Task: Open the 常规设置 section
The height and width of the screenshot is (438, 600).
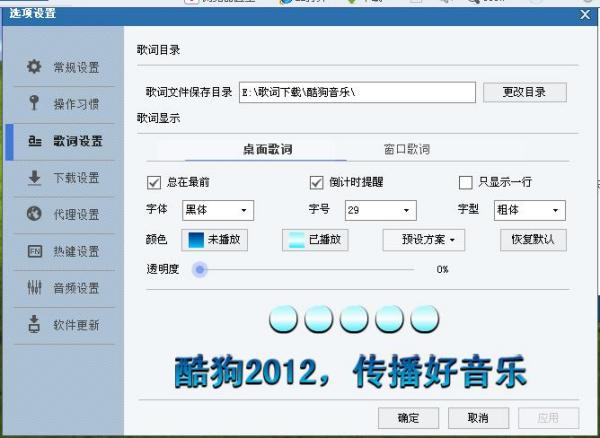Action: pyautogui.click(x=64, y=67)
